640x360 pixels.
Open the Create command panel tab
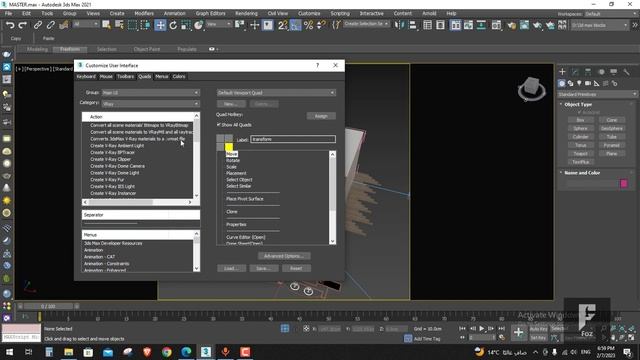562,72
